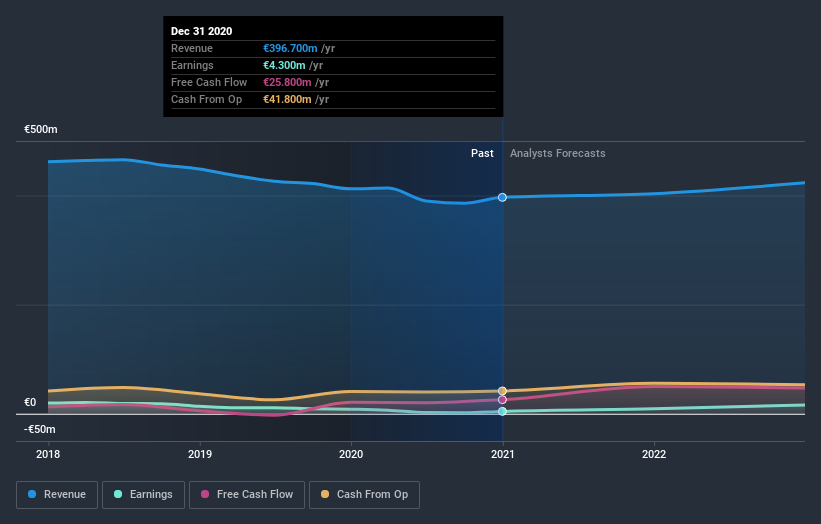This screenshot has width=821, height=524.
Task: Click the €0 y-axis label
Action: [30, 403]
